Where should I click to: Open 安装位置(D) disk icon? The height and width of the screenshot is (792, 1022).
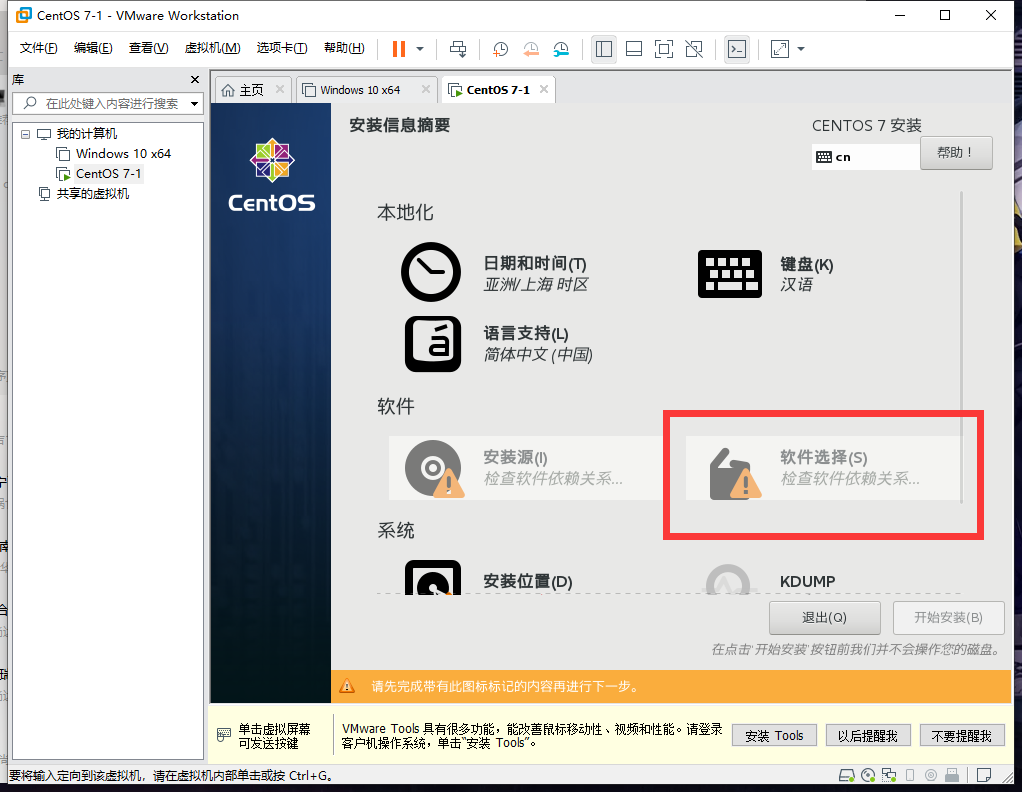433,578
